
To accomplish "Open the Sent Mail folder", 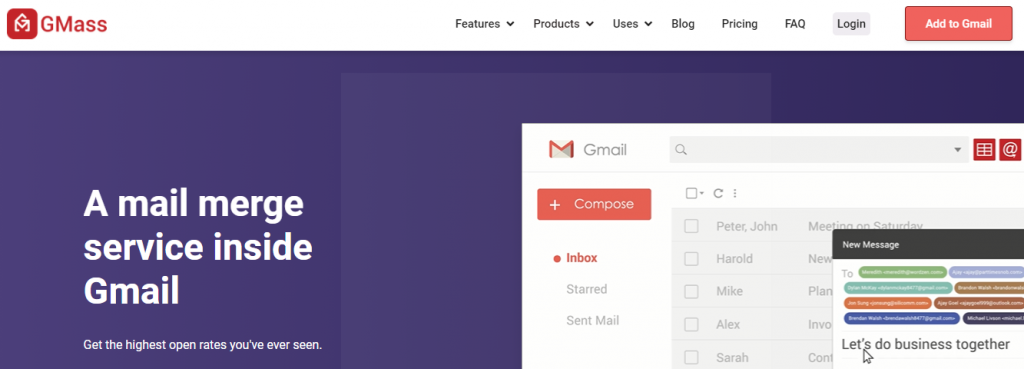I will point(592,321).
